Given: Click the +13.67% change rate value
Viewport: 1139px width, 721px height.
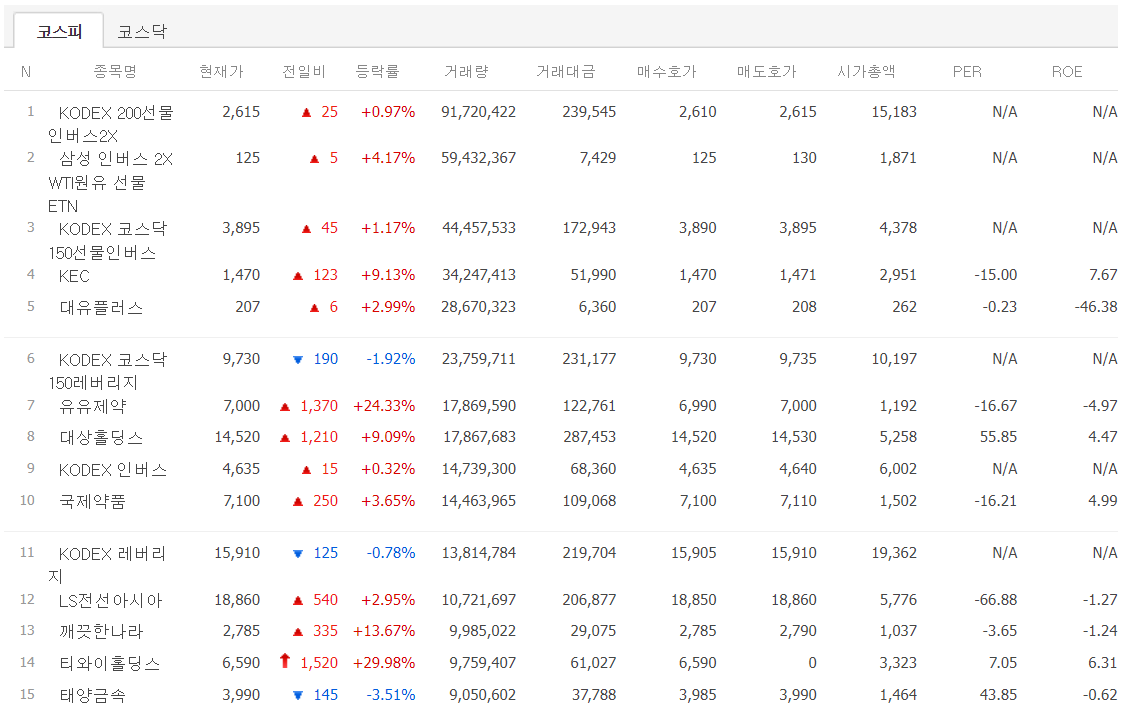Looking at the screenshot, I should (x=384, y=631).
